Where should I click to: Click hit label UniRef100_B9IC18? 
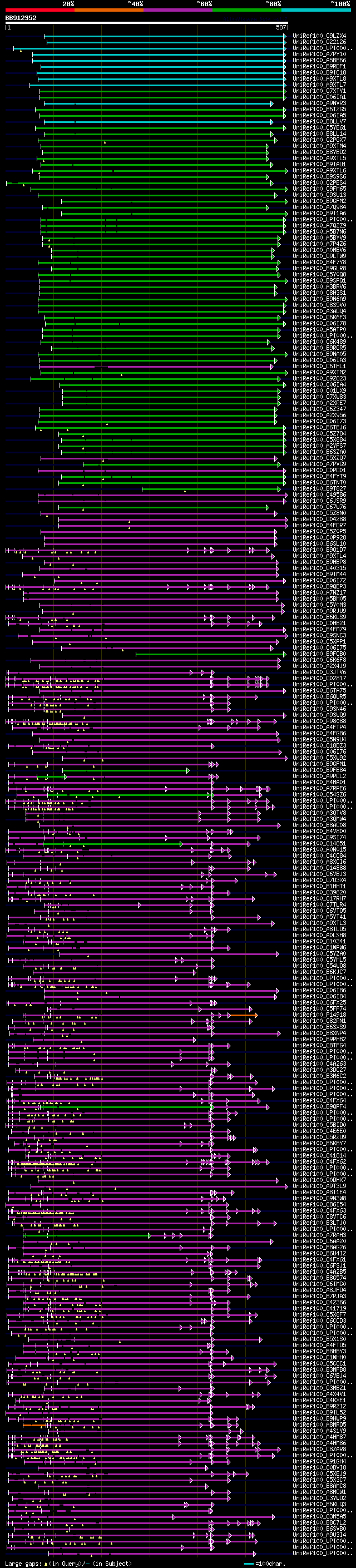pos(319,72)
